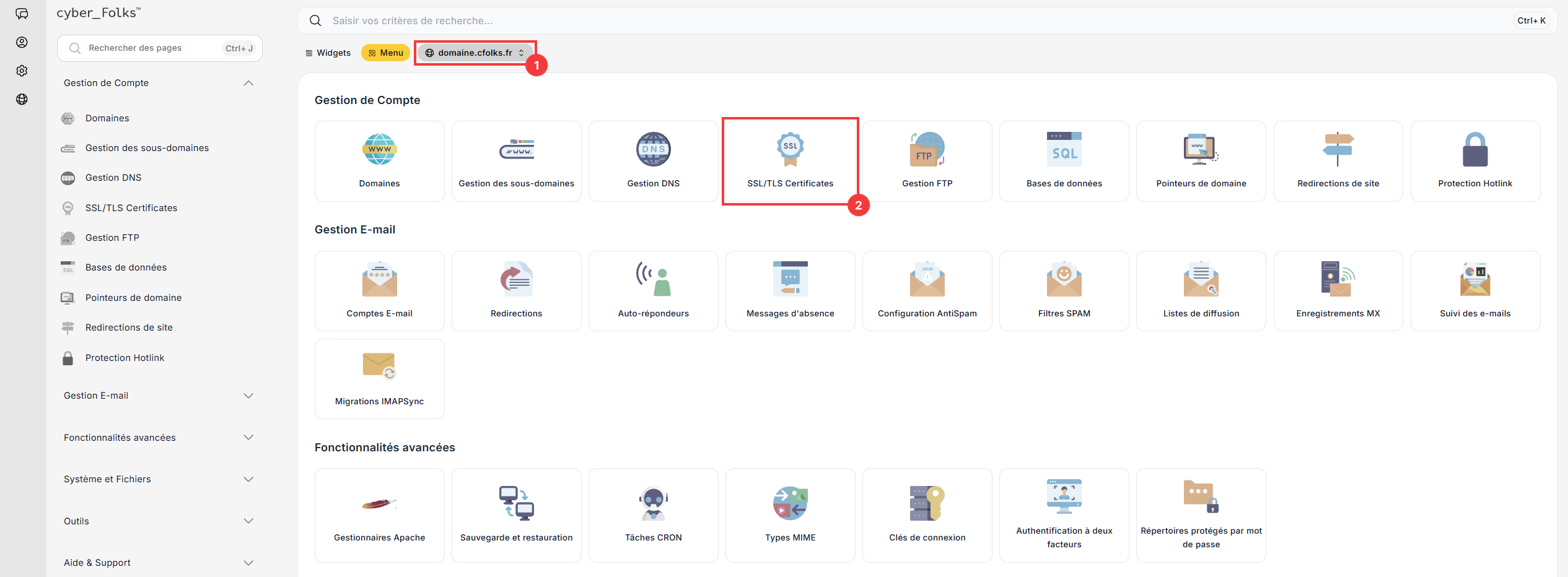
Task: Open the Gestion FTP card
Action: 927,161
